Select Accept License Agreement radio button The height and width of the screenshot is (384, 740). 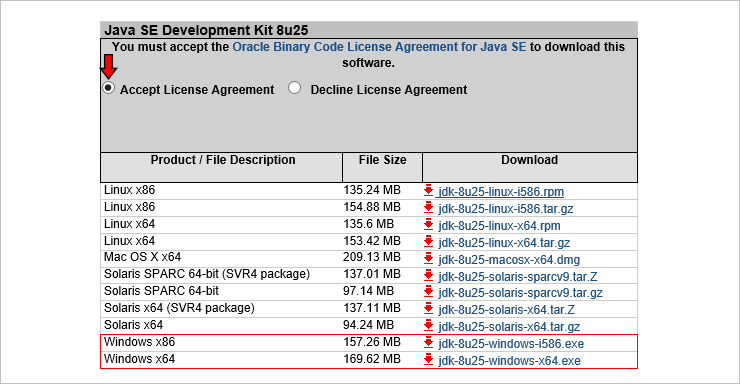[109, 88]
